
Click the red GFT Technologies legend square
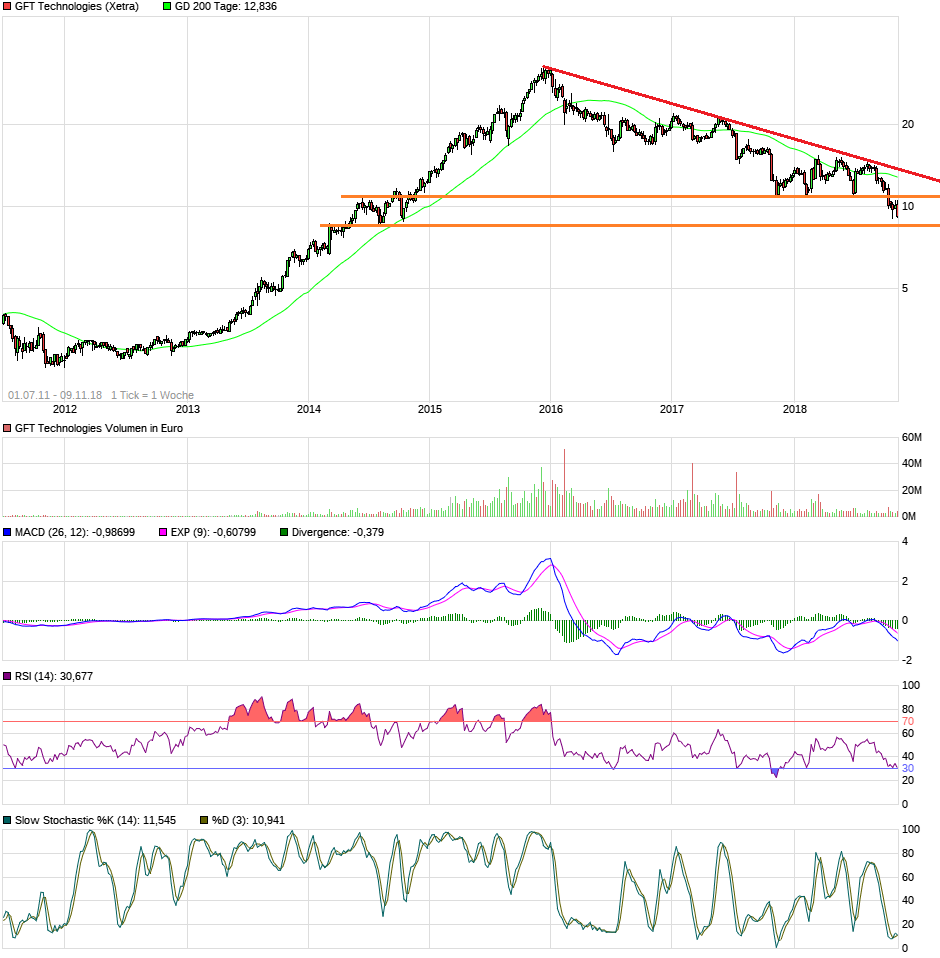coord(7,7)
